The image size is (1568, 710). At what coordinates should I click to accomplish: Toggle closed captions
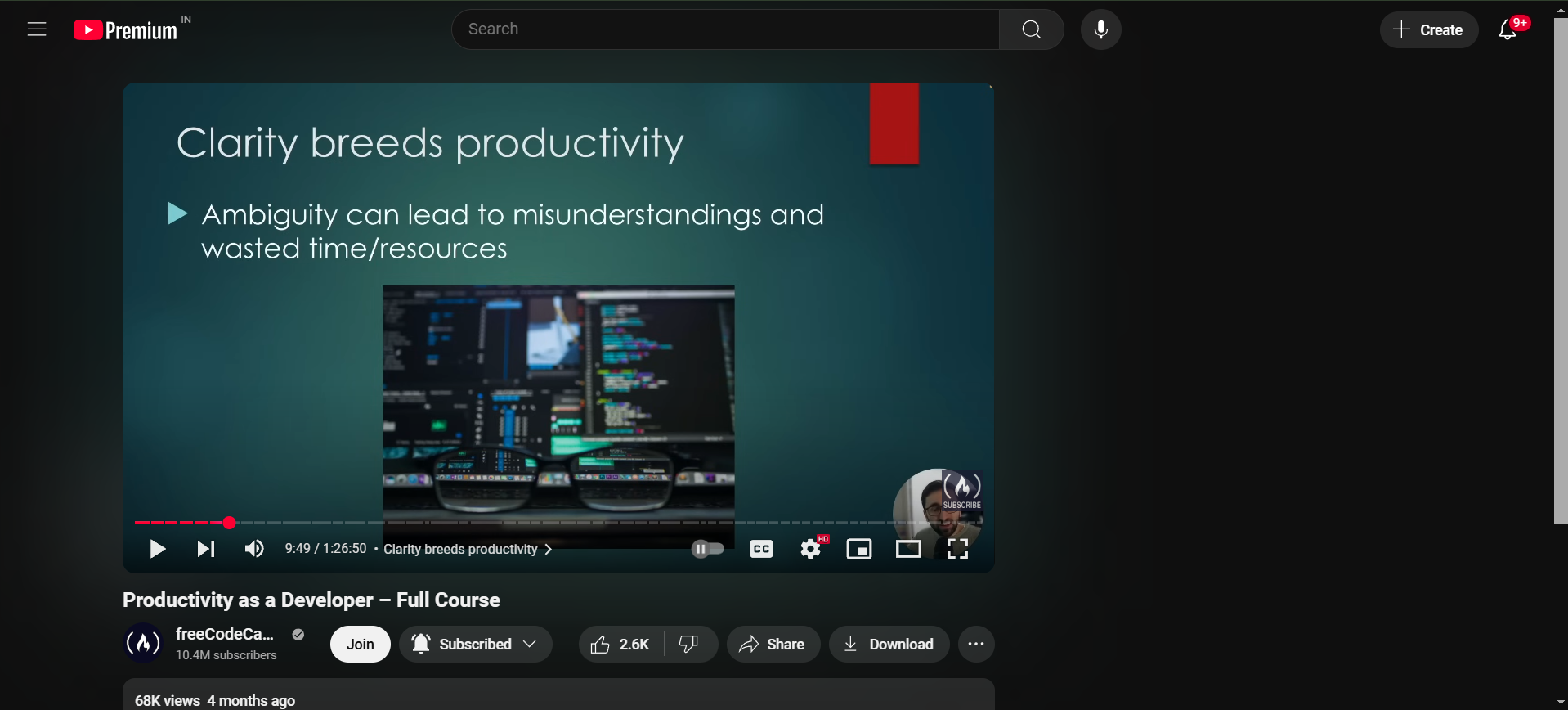[x=761, y=549]
